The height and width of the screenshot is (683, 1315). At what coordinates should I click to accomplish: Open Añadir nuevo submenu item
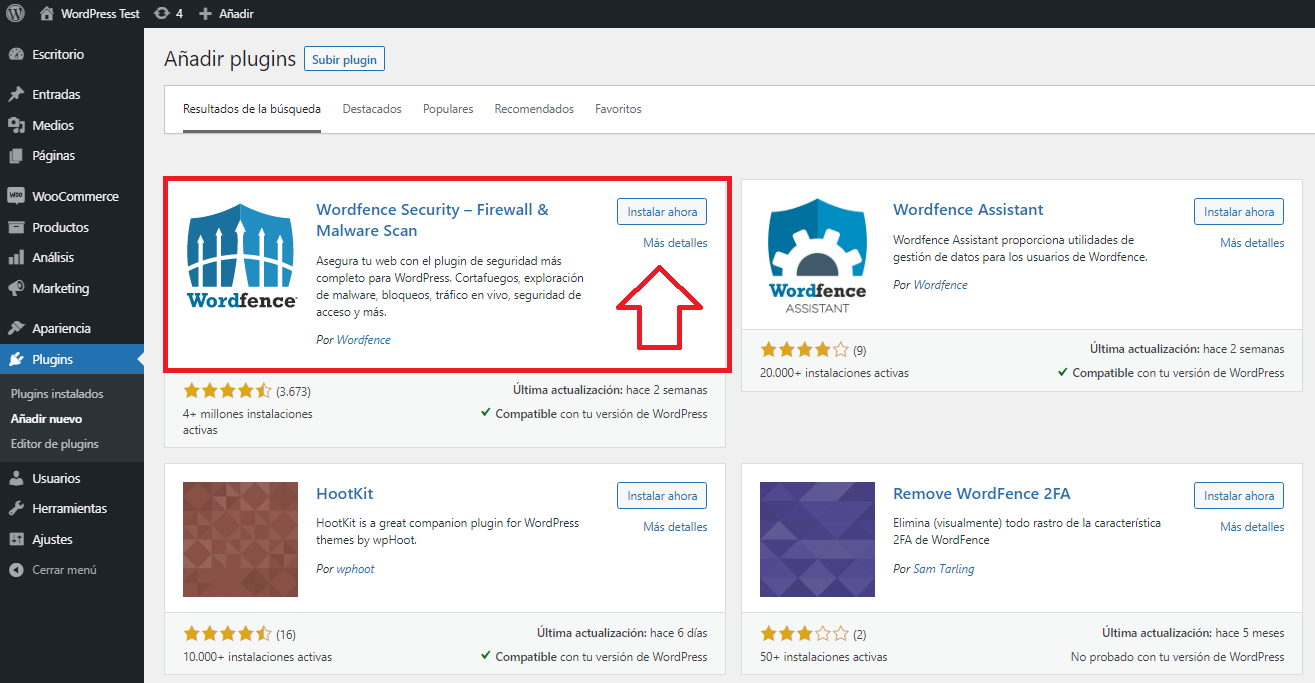coord(46,419)
